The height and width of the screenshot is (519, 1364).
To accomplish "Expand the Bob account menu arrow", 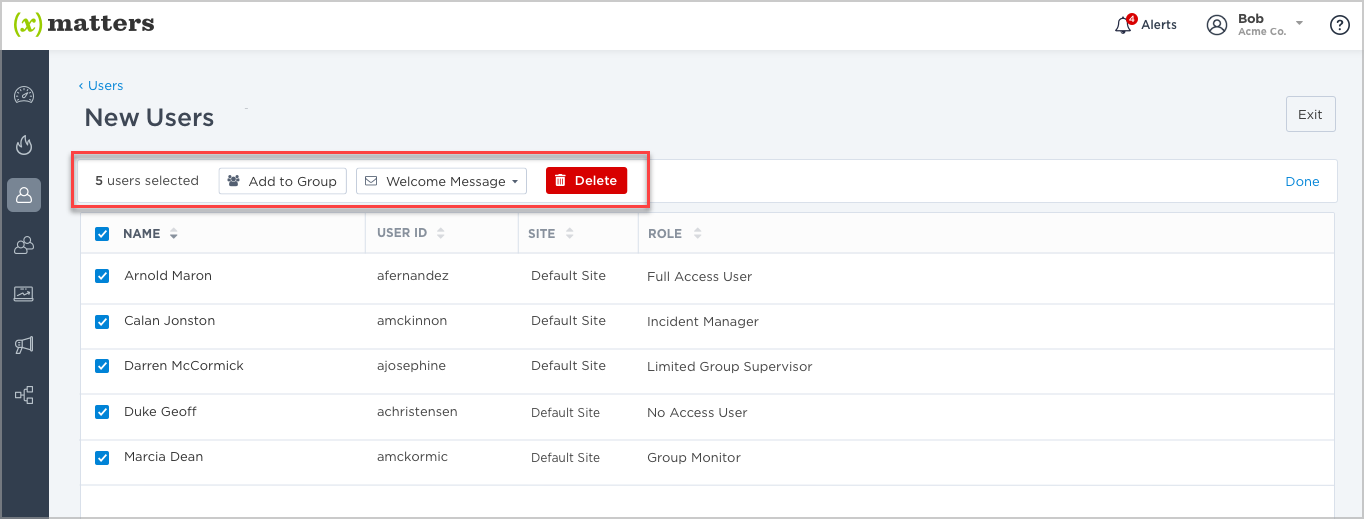I will click(x=1299, y=22).
